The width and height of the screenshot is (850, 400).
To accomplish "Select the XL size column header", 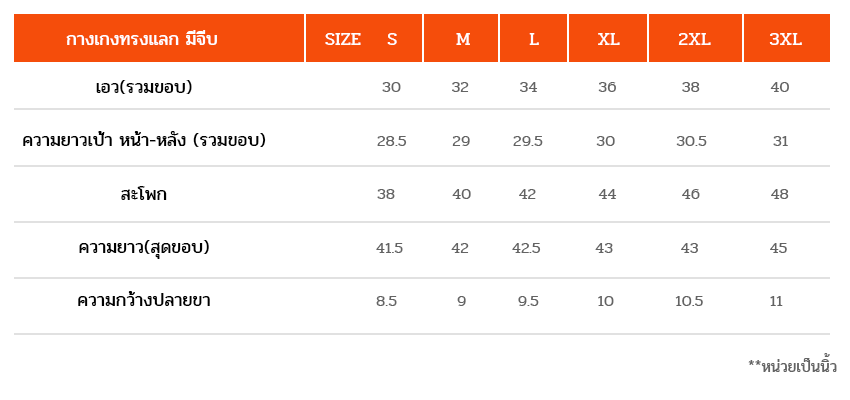I will (x=608, y=38).
